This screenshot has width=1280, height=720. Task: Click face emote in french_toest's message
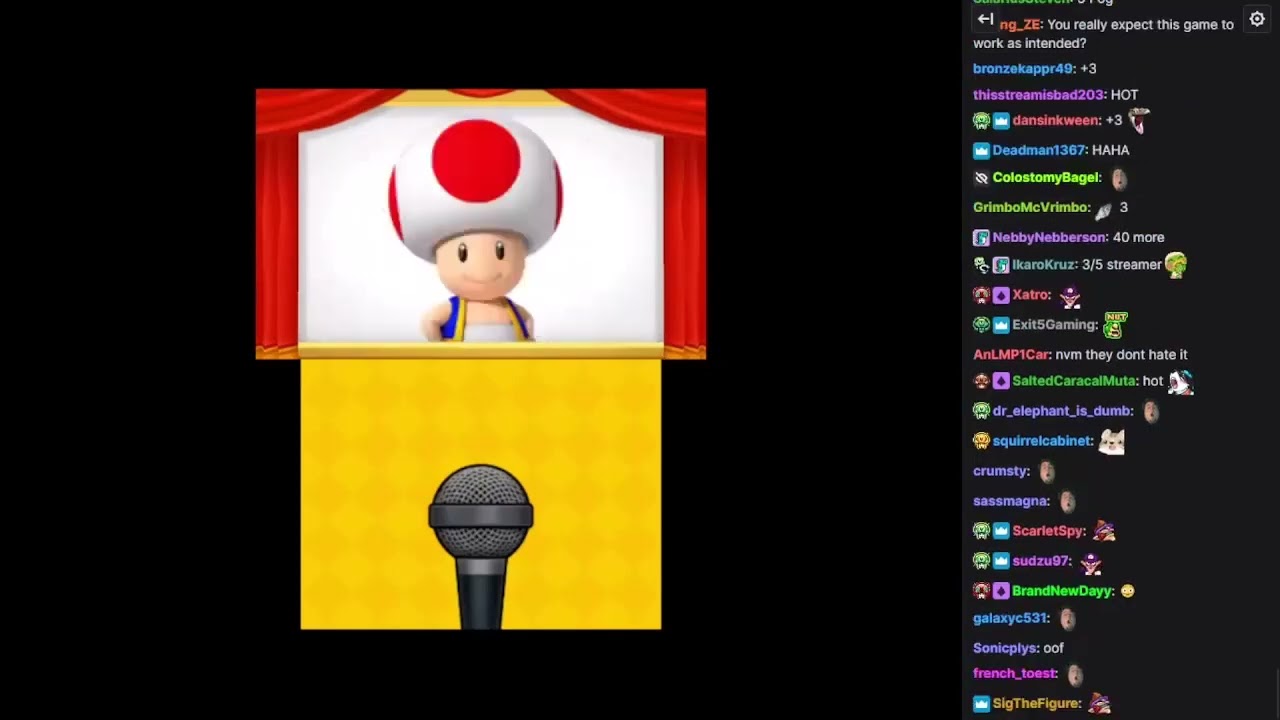tap(1075, 675)
